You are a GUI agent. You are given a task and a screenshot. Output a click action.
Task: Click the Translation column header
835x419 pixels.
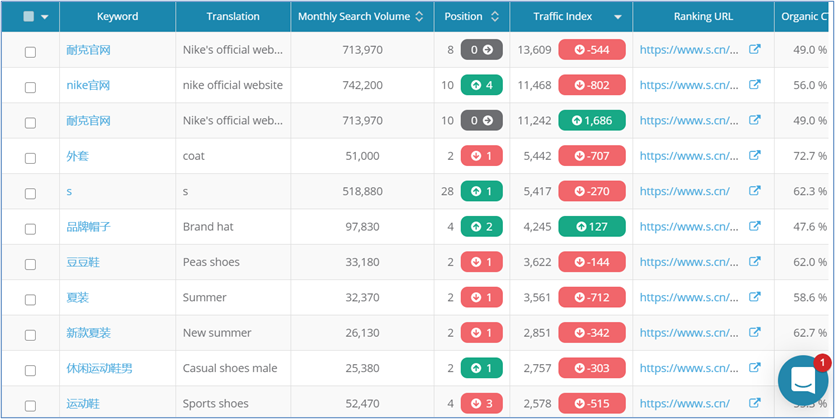[233, 17]
